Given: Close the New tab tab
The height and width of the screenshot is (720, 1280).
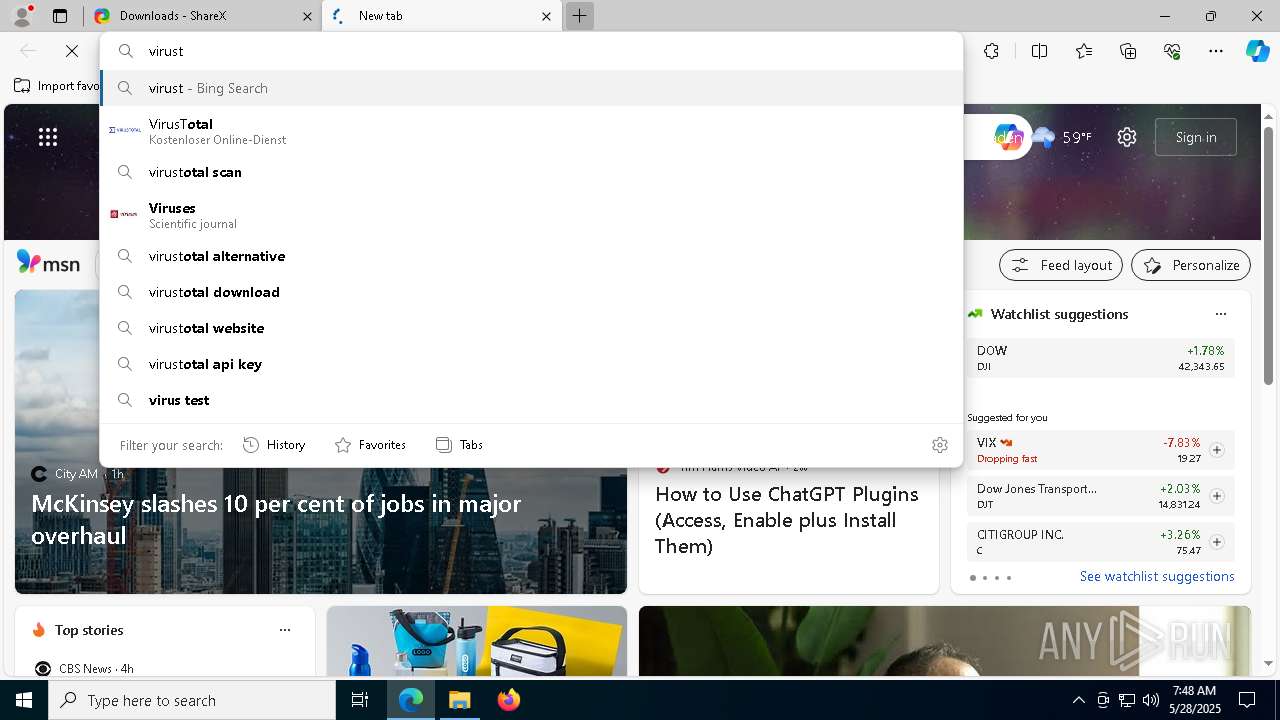Looking at the screenshot, I should click(x=547, y=16).
